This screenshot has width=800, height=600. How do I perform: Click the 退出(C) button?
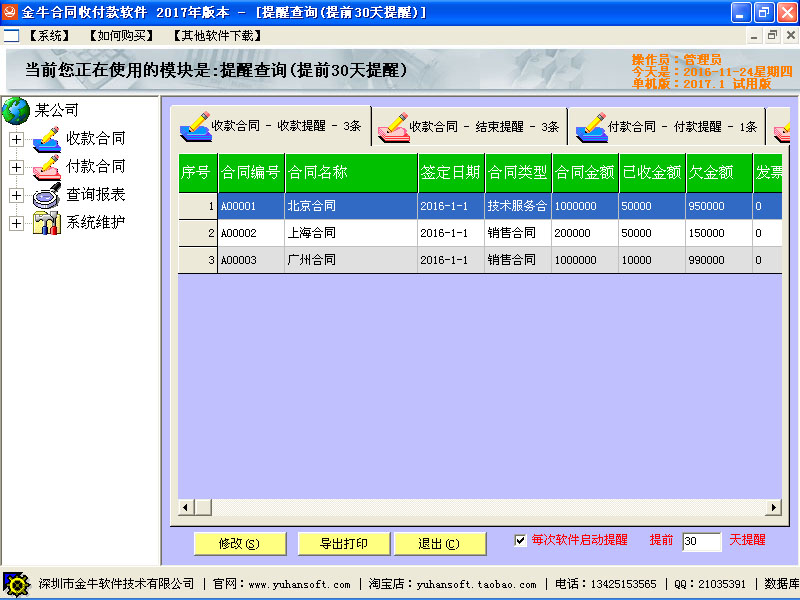(440, 544)
